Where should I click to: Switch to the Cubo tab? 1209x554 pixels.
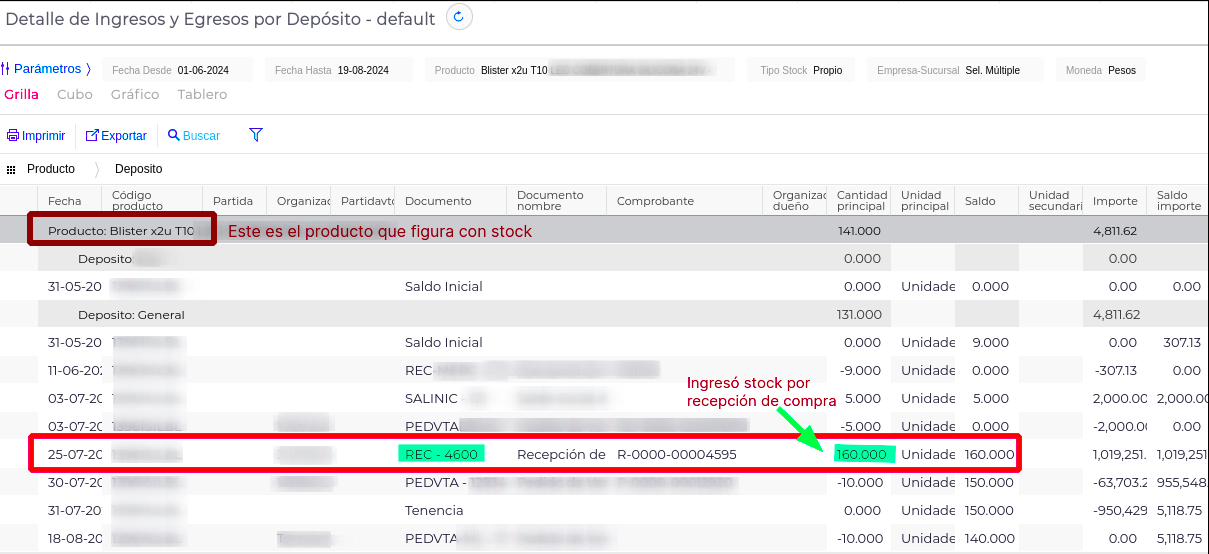(75, 95)
